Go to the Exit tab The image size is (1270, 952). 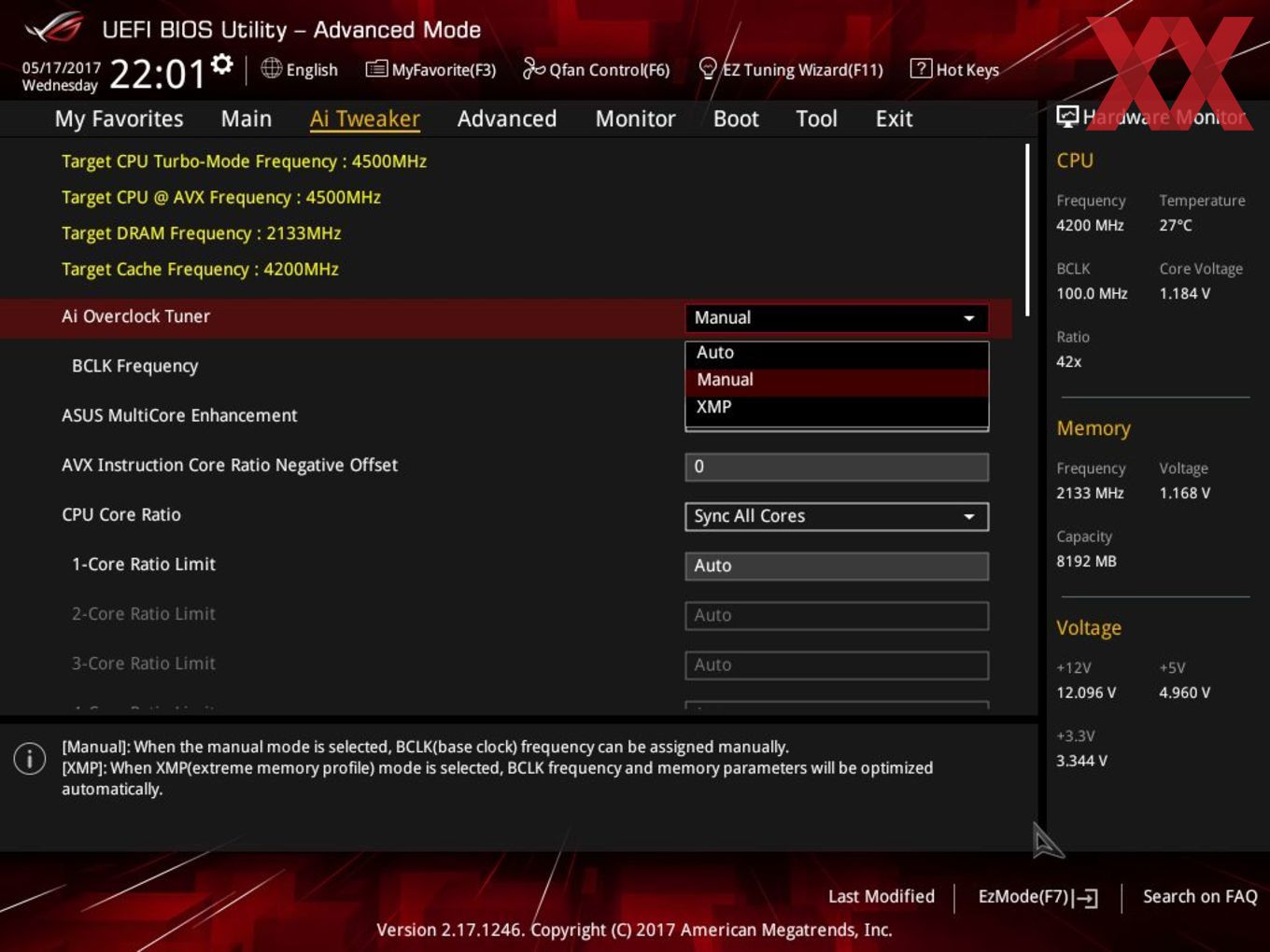pos(894,119)
